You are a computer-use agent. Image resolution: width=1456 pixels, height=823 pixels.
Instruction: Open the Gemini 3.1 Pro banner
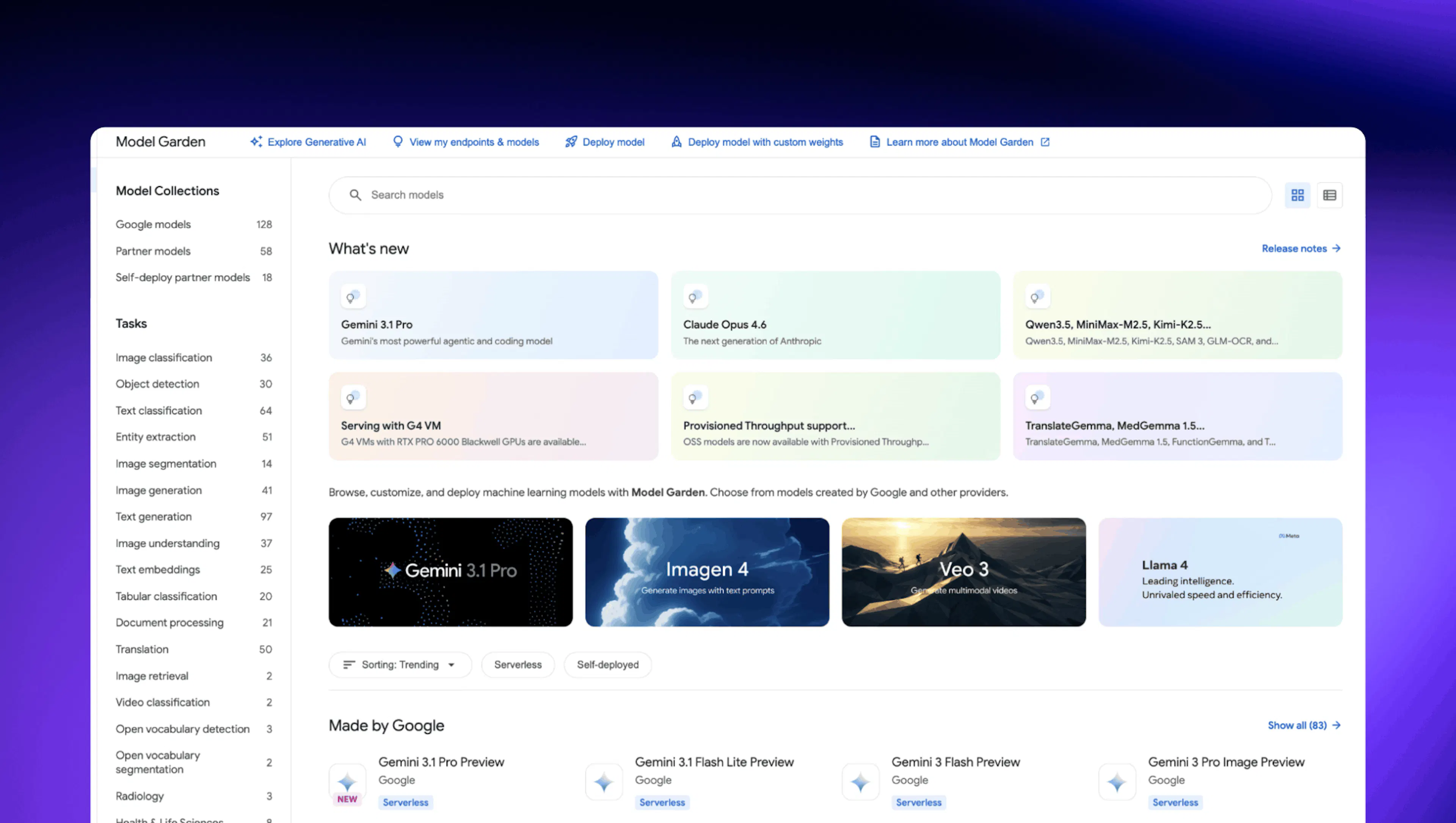[x=450, y=572]
